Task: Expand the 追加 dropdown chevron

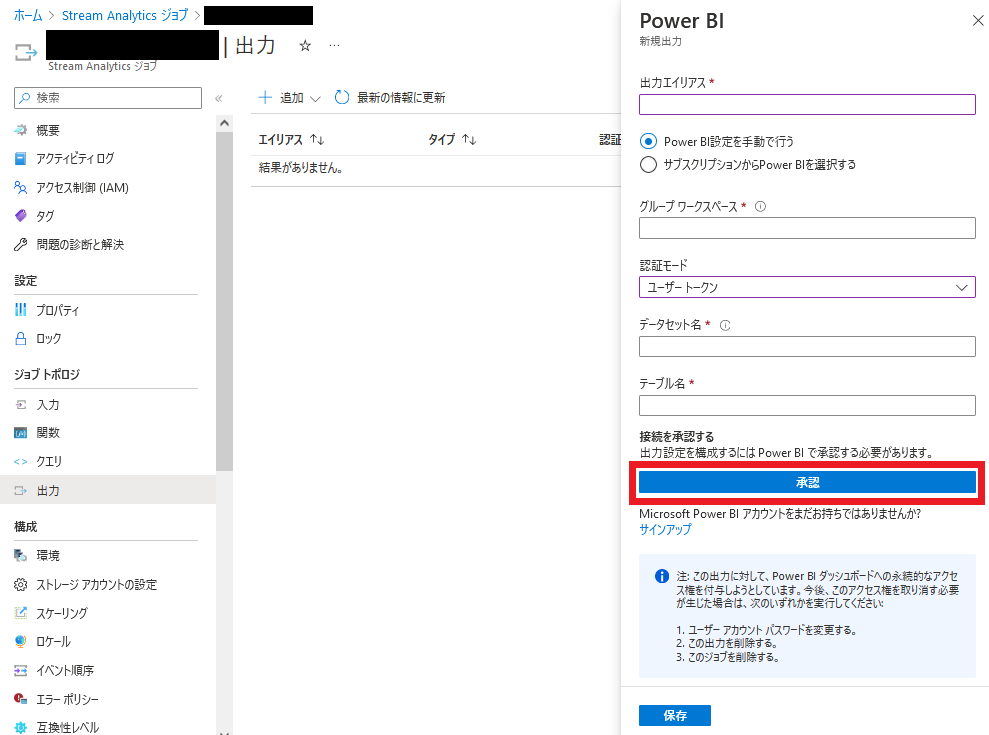Action: click(x=315, y=98)
